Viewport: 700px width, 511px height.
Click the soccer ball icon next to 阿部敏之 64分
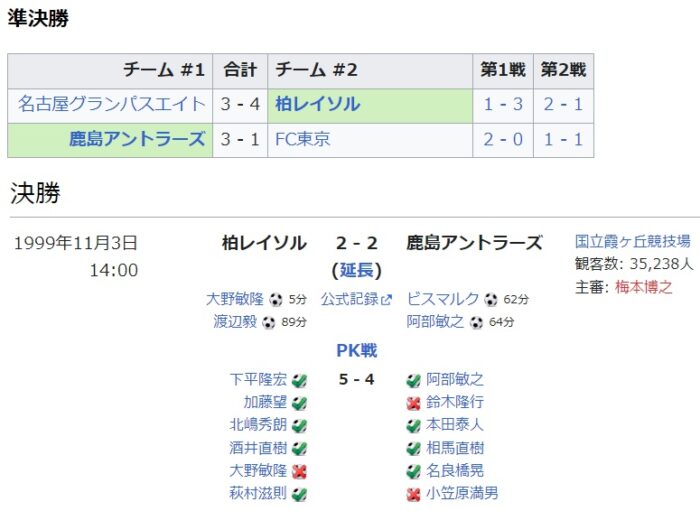click(x=476, y=322)
